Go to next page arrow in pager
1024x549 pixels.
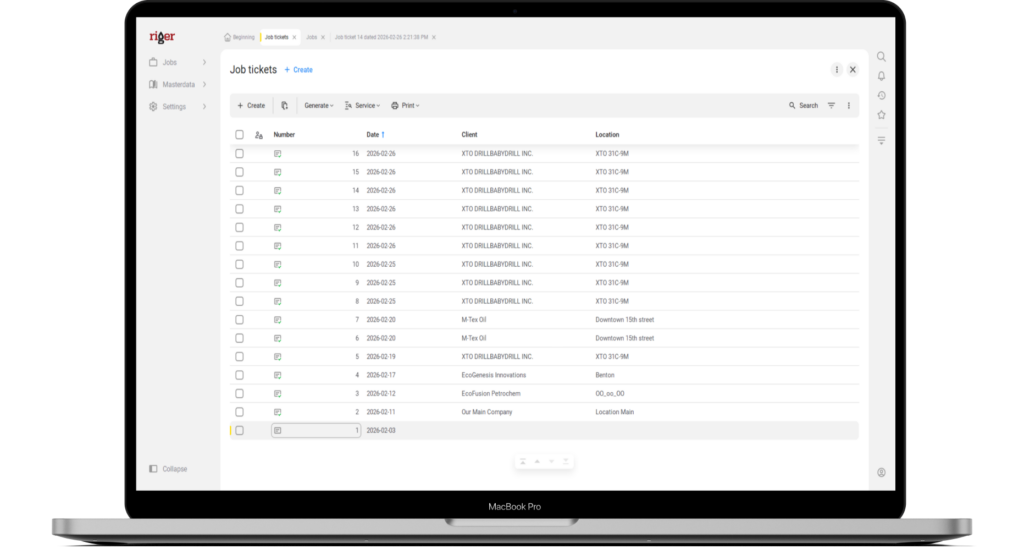click(551, 462)
